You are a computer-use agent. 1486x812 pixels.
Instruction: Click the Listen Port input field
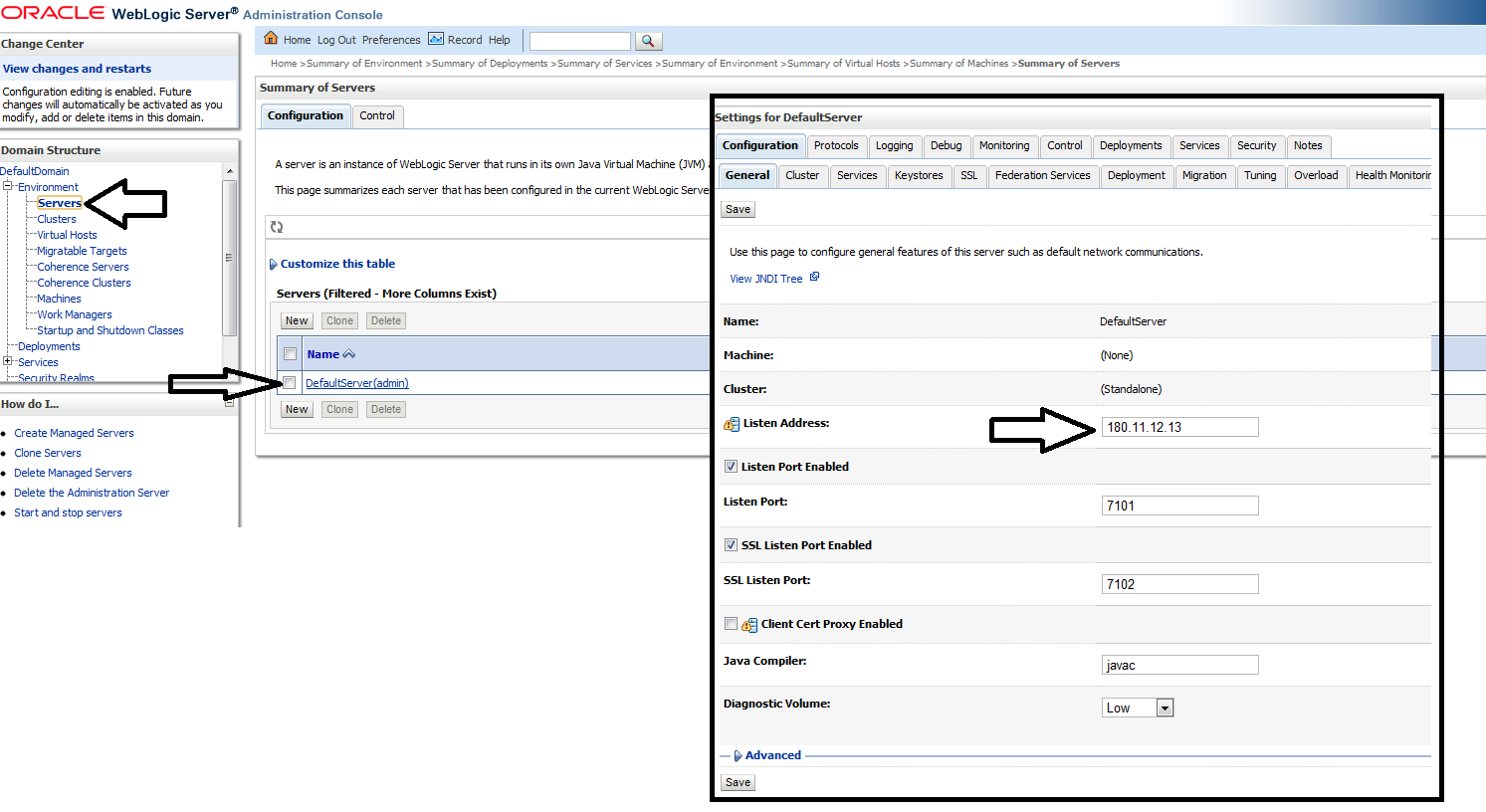1180,506
